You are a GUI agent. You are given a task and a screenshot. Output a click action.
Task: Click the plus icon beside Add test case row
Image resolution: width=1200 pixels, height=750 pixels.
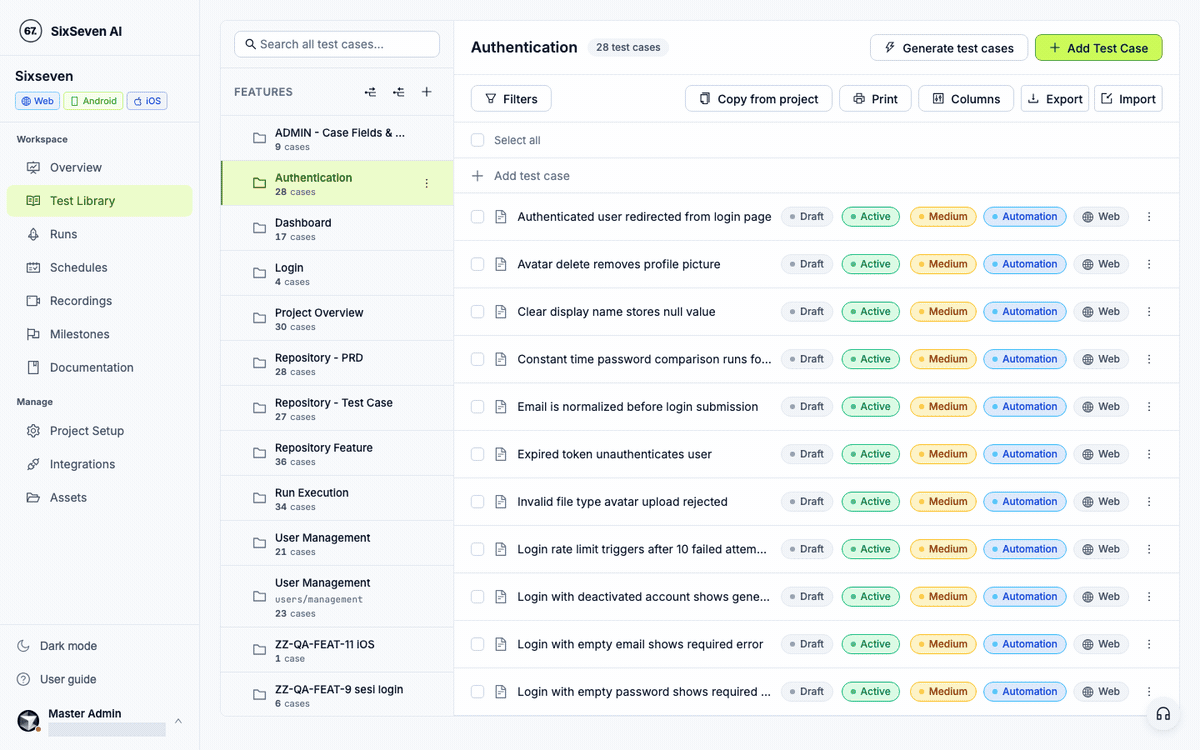pos(477,176)
